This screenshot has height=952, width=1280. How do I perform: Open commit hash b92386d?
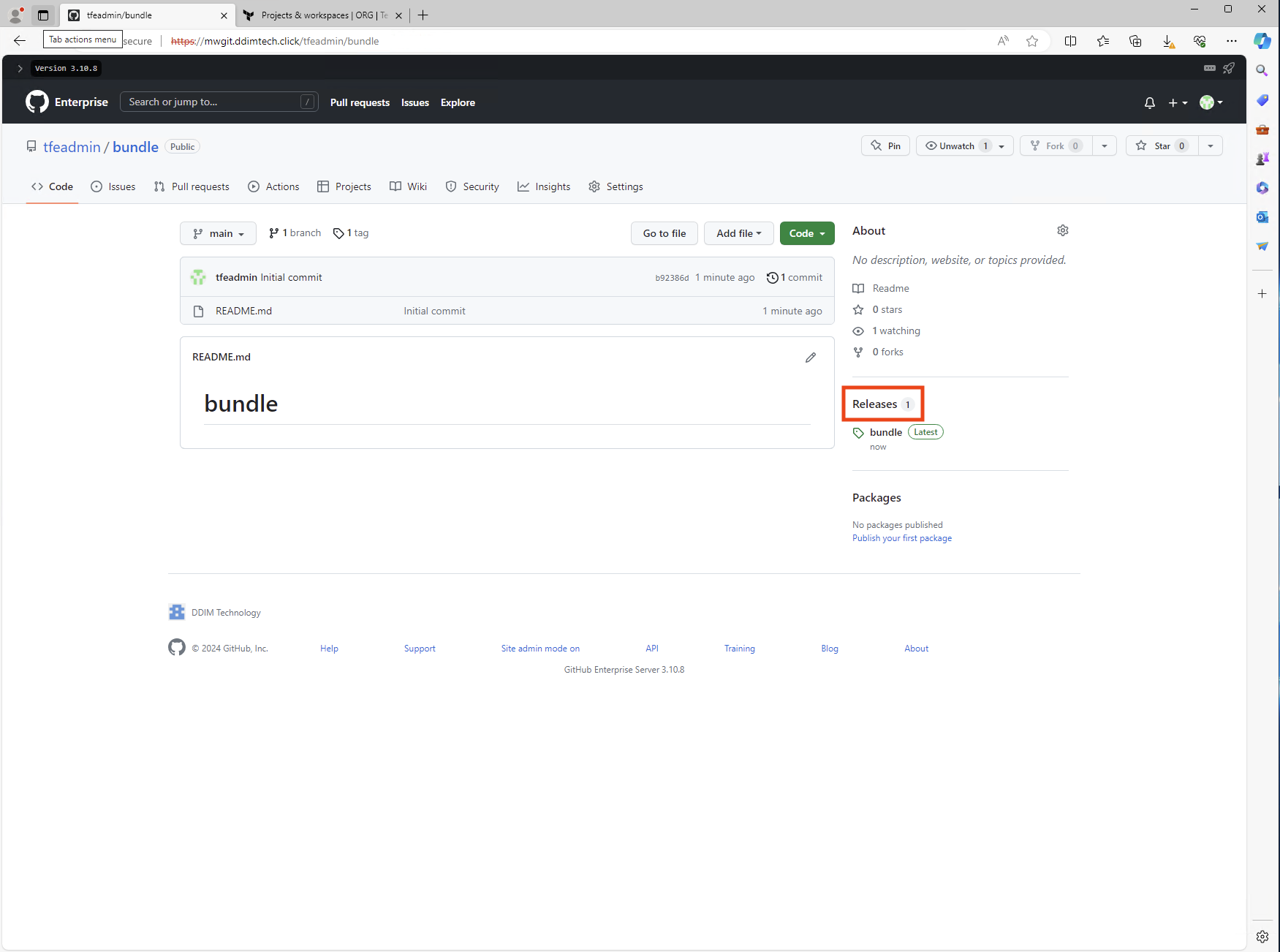point(672,278)
